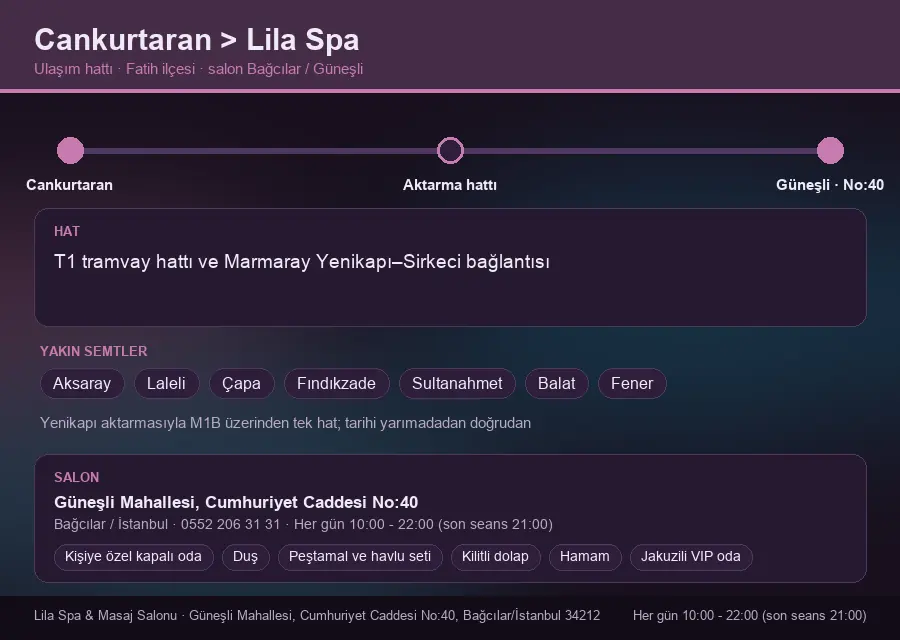
Task: Click the YAKIN SEMTLER label
Action: click(94, 351)
